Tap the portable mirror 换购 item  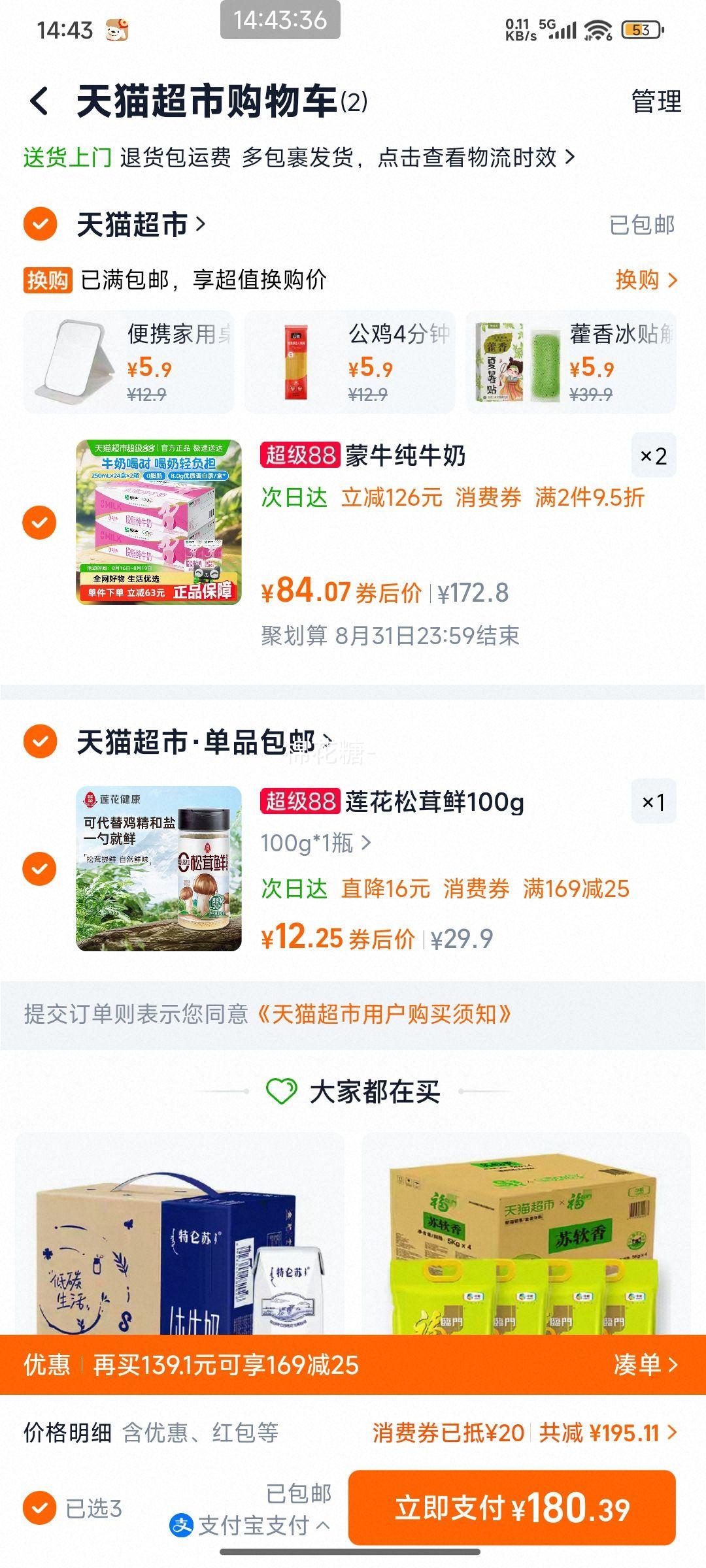pos(129,362)
